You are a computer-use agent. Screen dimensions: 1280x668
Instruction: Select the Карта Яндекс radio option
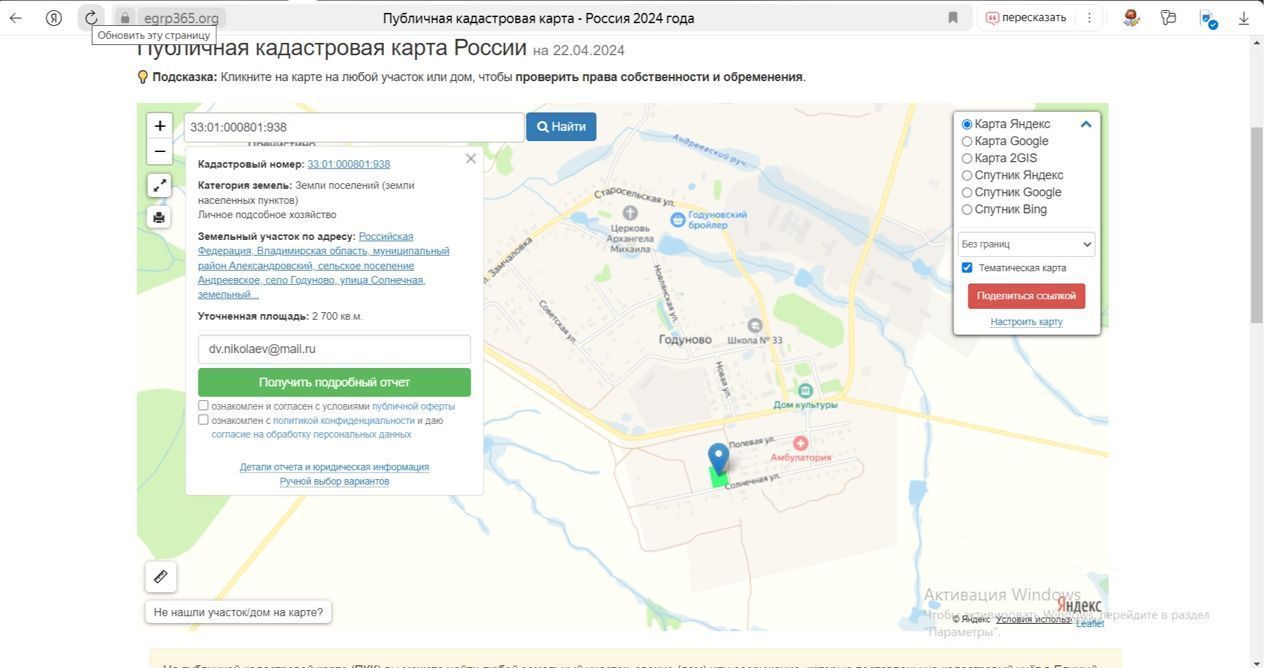[967, 124]
